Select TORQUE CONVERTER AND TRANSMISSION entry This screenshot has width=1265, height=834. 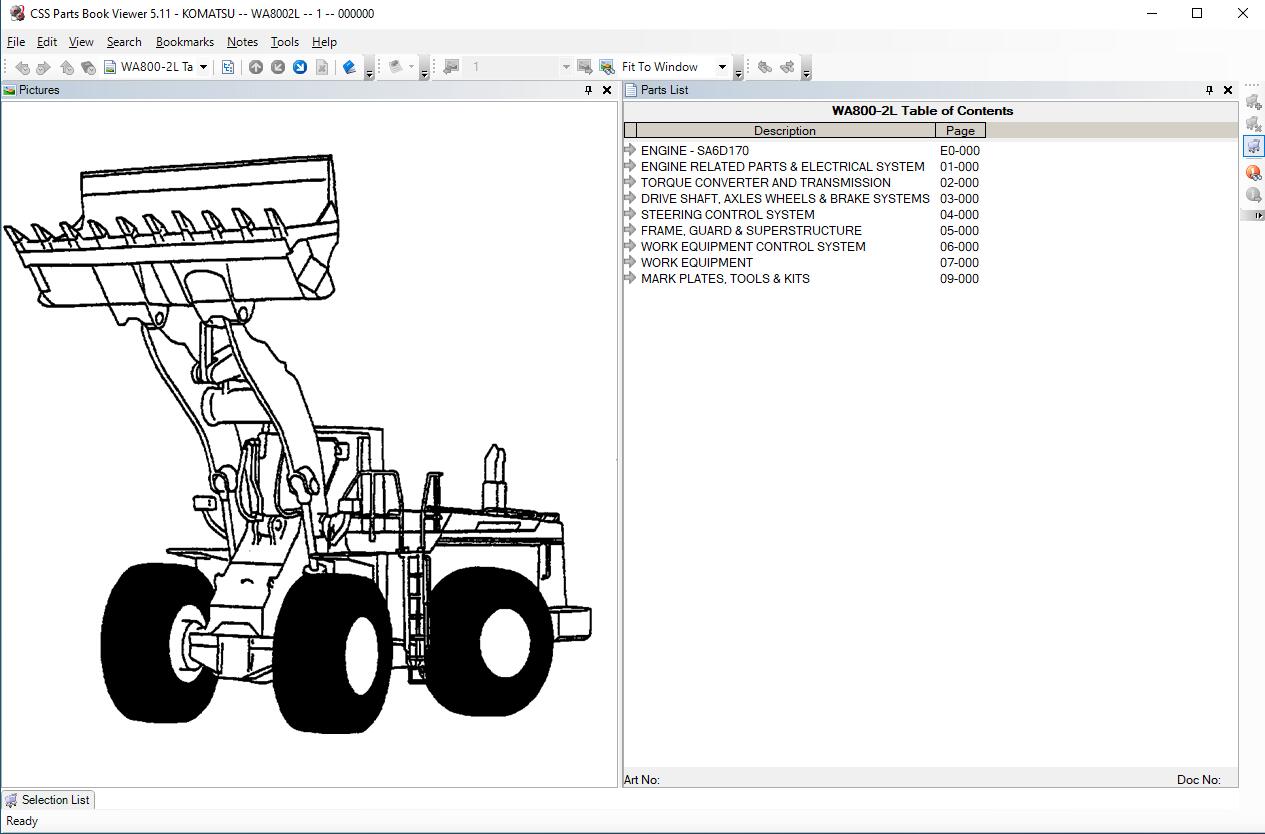pyautogui.click(x=766, y=183)
